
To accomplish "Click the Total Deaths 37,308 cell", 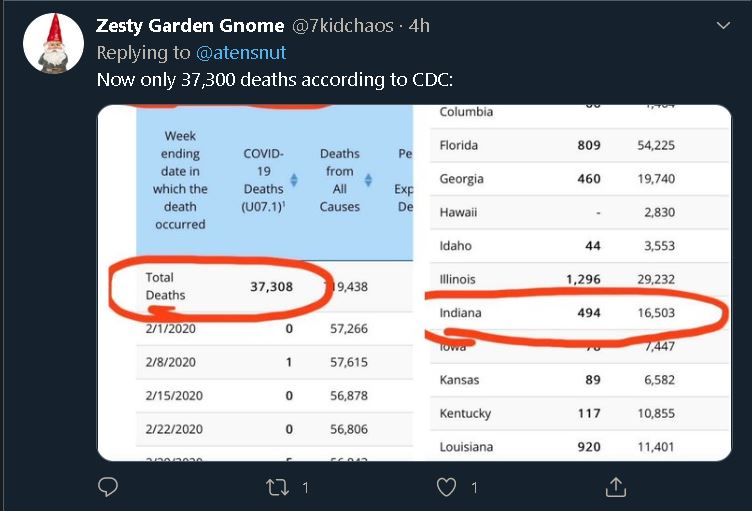I will pos(271,286).
